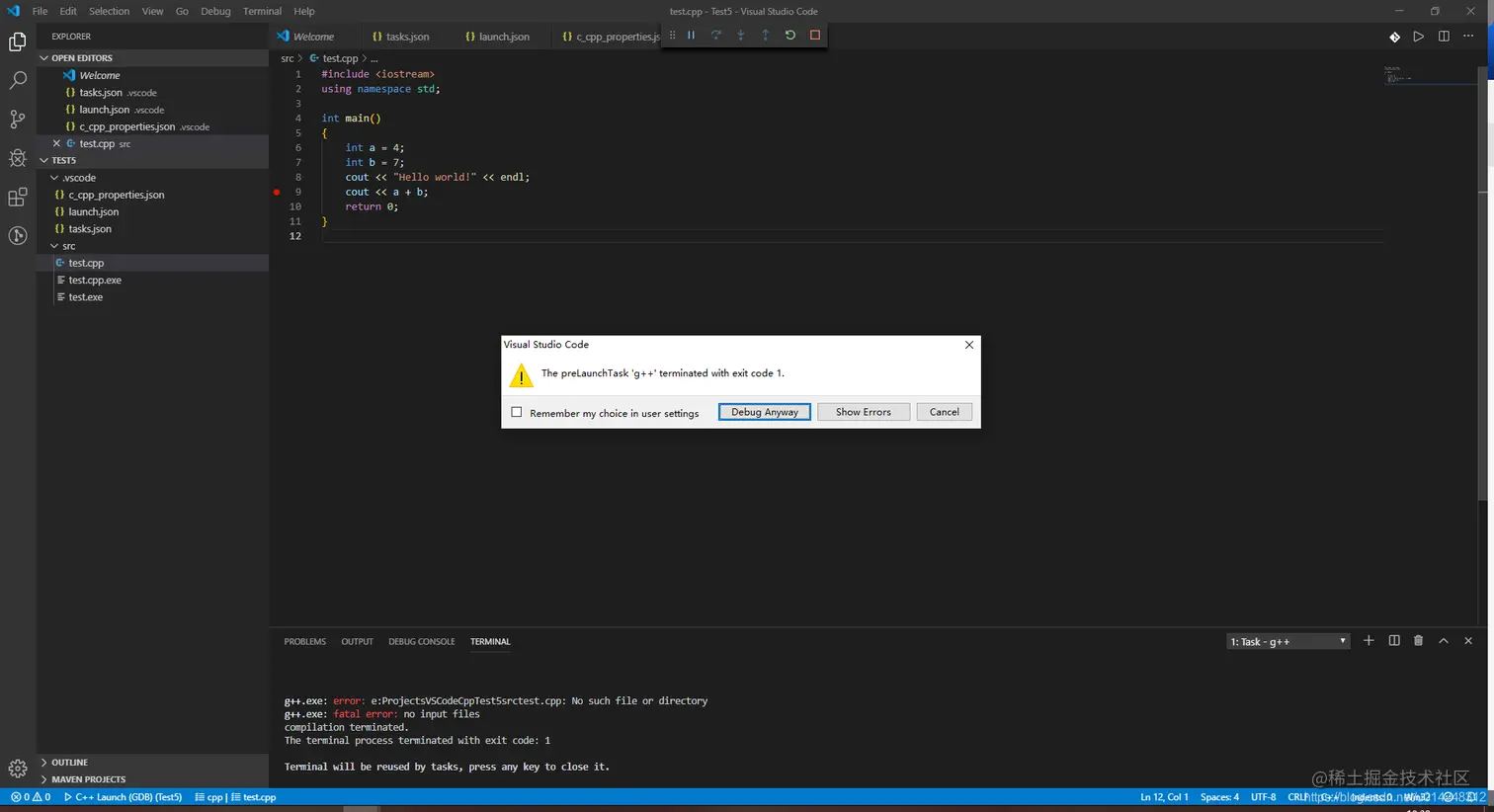Viewport: 1494px width, 812px height.
Task: Open the Extensions view icon
Action: [x=18, y=197]
